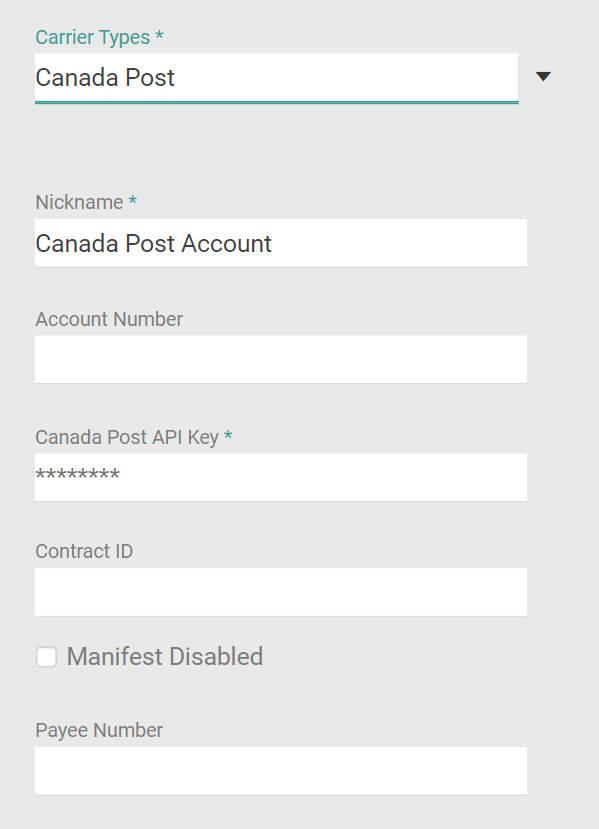The height and width of the screenshot is (829, 599).
Task: Click the Payee Number label
Action: (98, 729)
